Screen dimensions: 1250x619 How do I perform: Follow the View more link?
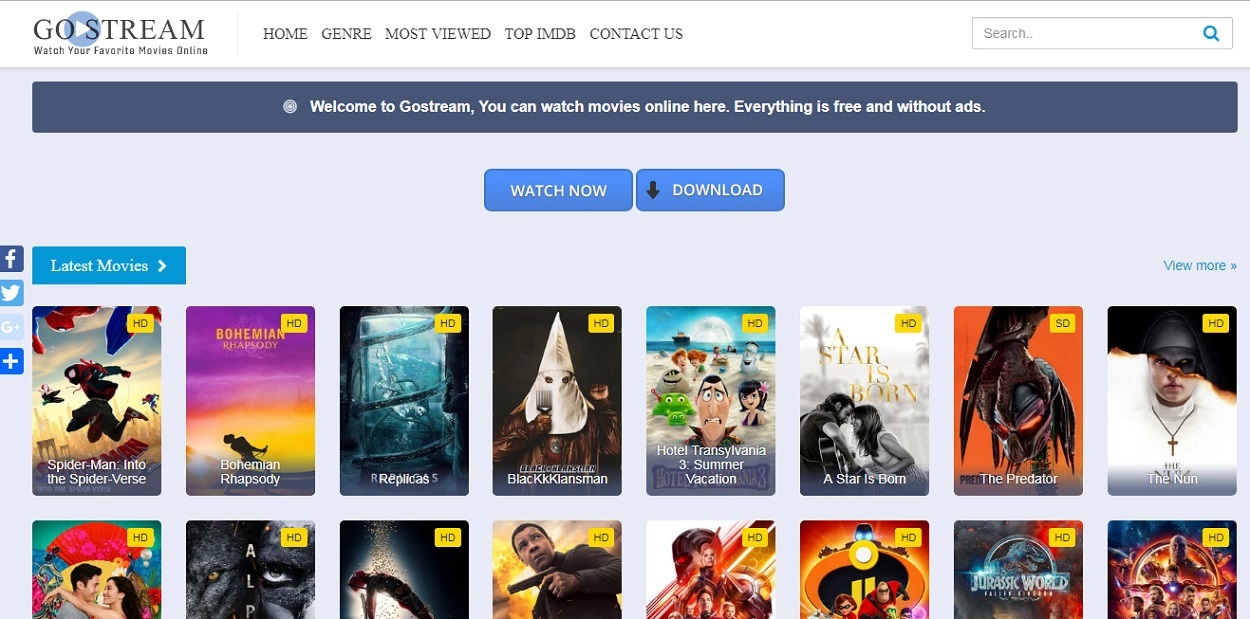click(x=1200, y=265)
